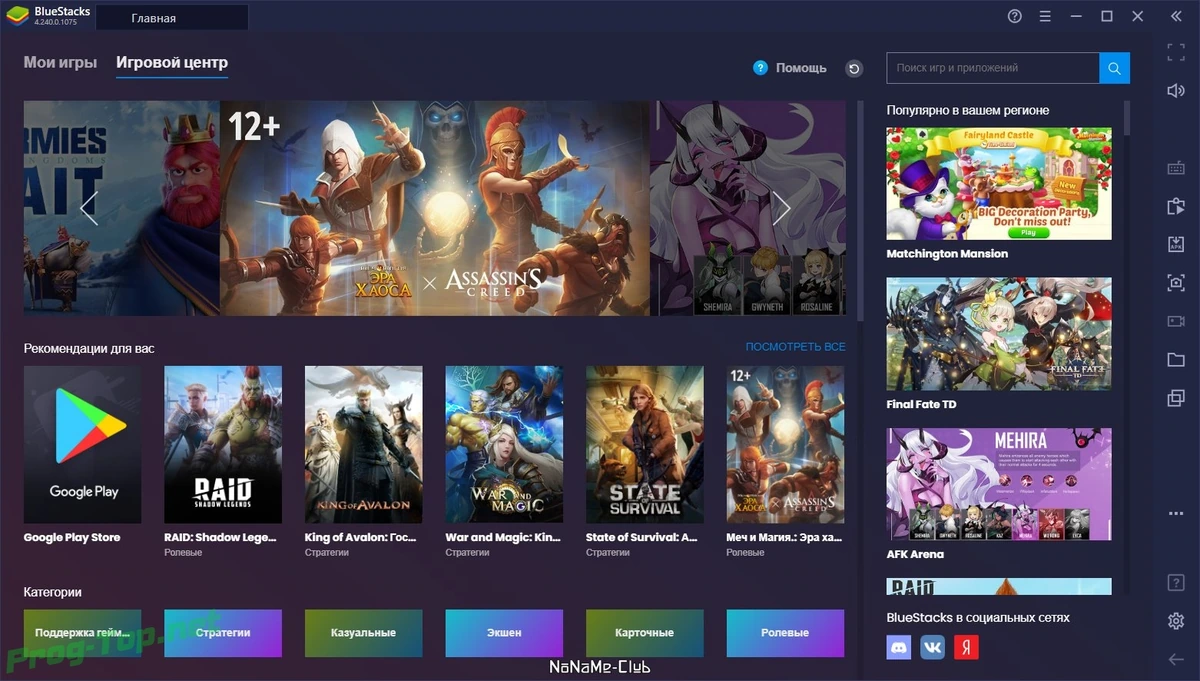Open the hamburger menu in title bar
Image resolution: width=1200 pixels, height=681 pixels.
coord(1045,16)
